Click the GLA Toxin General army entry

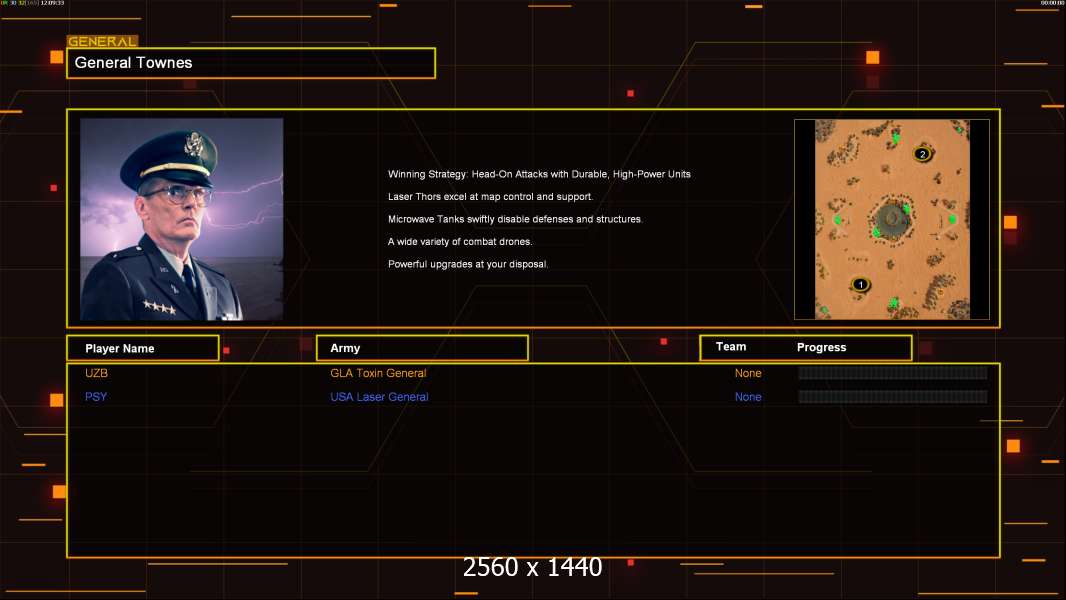378,373
